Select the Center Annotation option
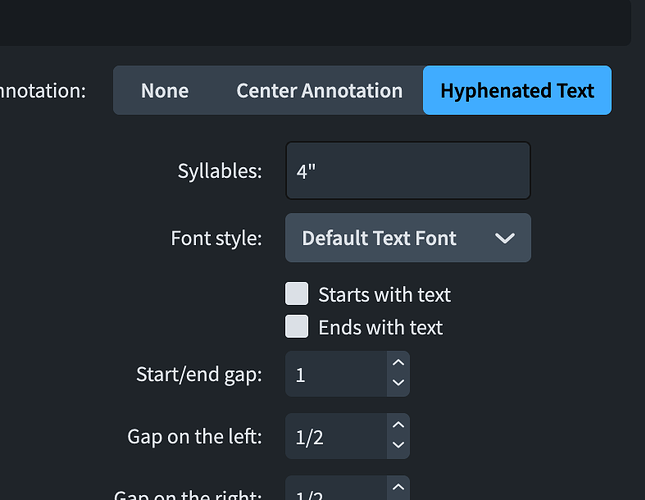This screenshot has width=645, height=500. pos(319,91)
